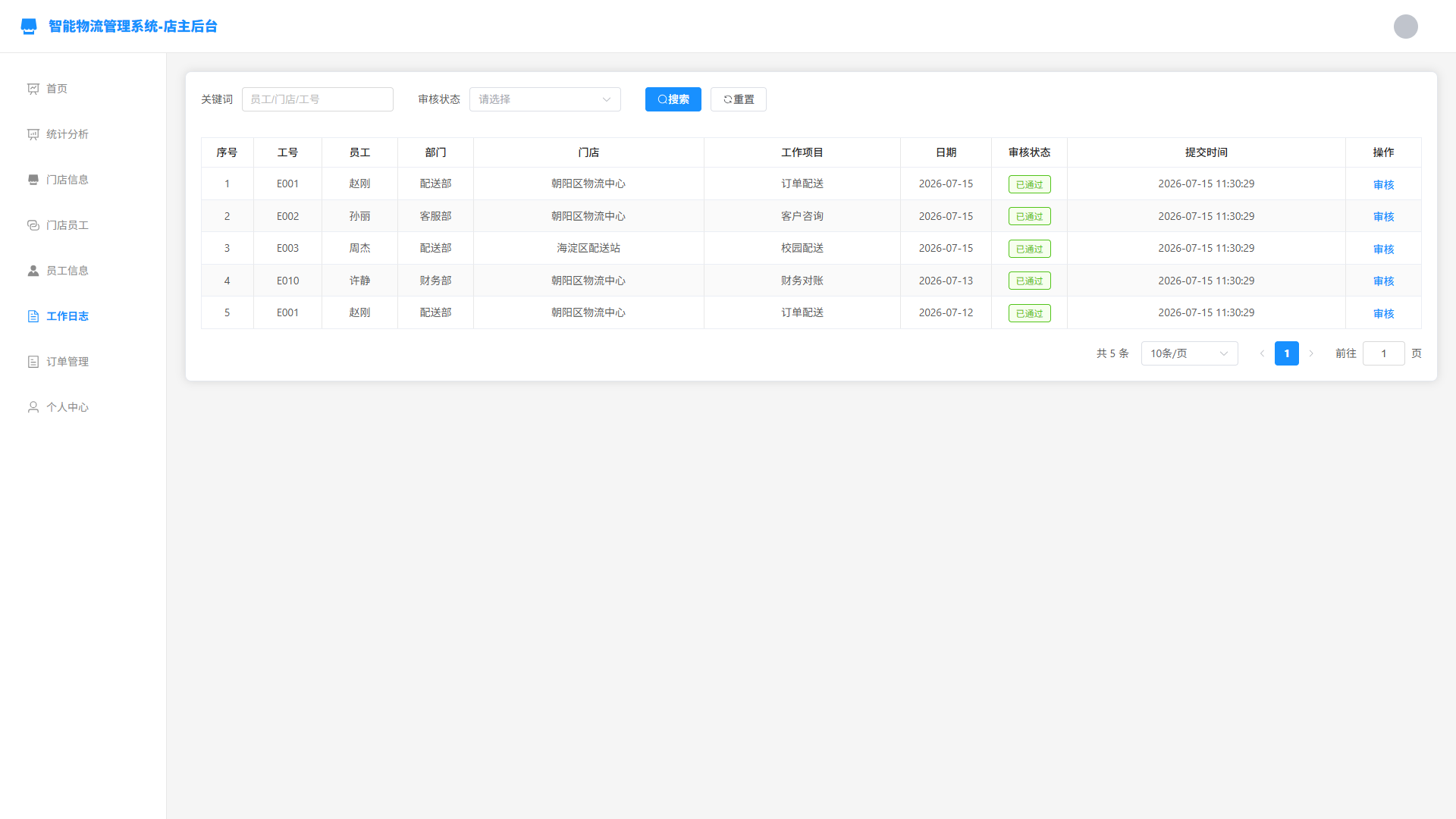Click the 校园配送 work item cell
This screenshot has width=1456, height=819.
coord(802,248)
